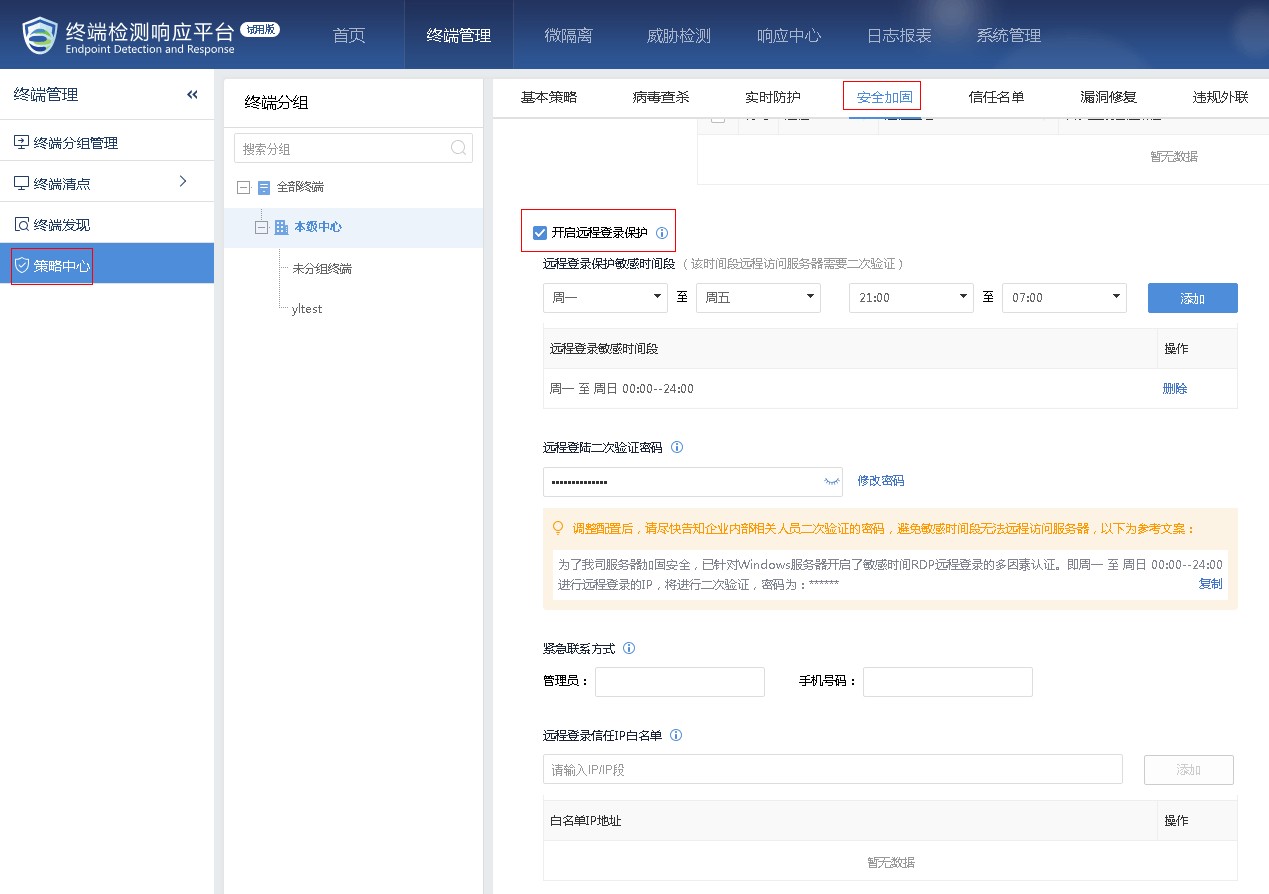Switch to the 病毒查杀 tab
This screenshot has height=894, width=1269.
click(661, 97)
